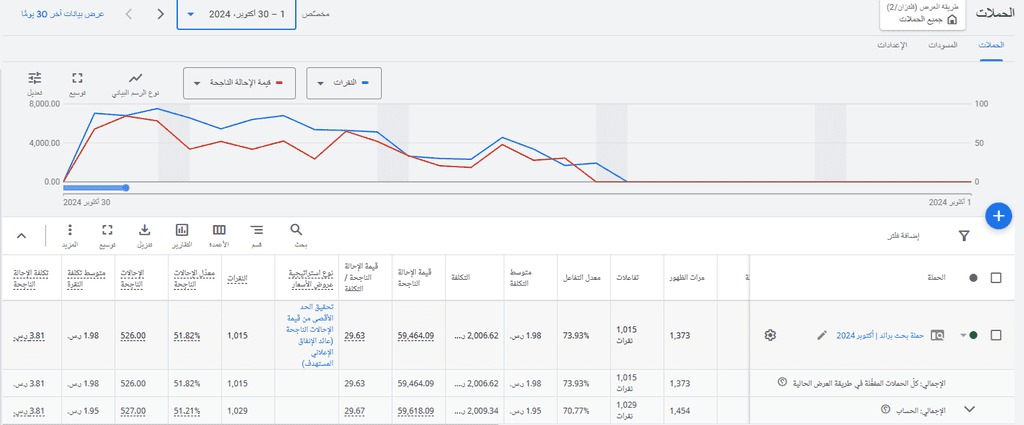Expand table with توسيع toolbar icon
Image resolution: width=1024 pixels, height=425 pixels.
pos(108,230)
